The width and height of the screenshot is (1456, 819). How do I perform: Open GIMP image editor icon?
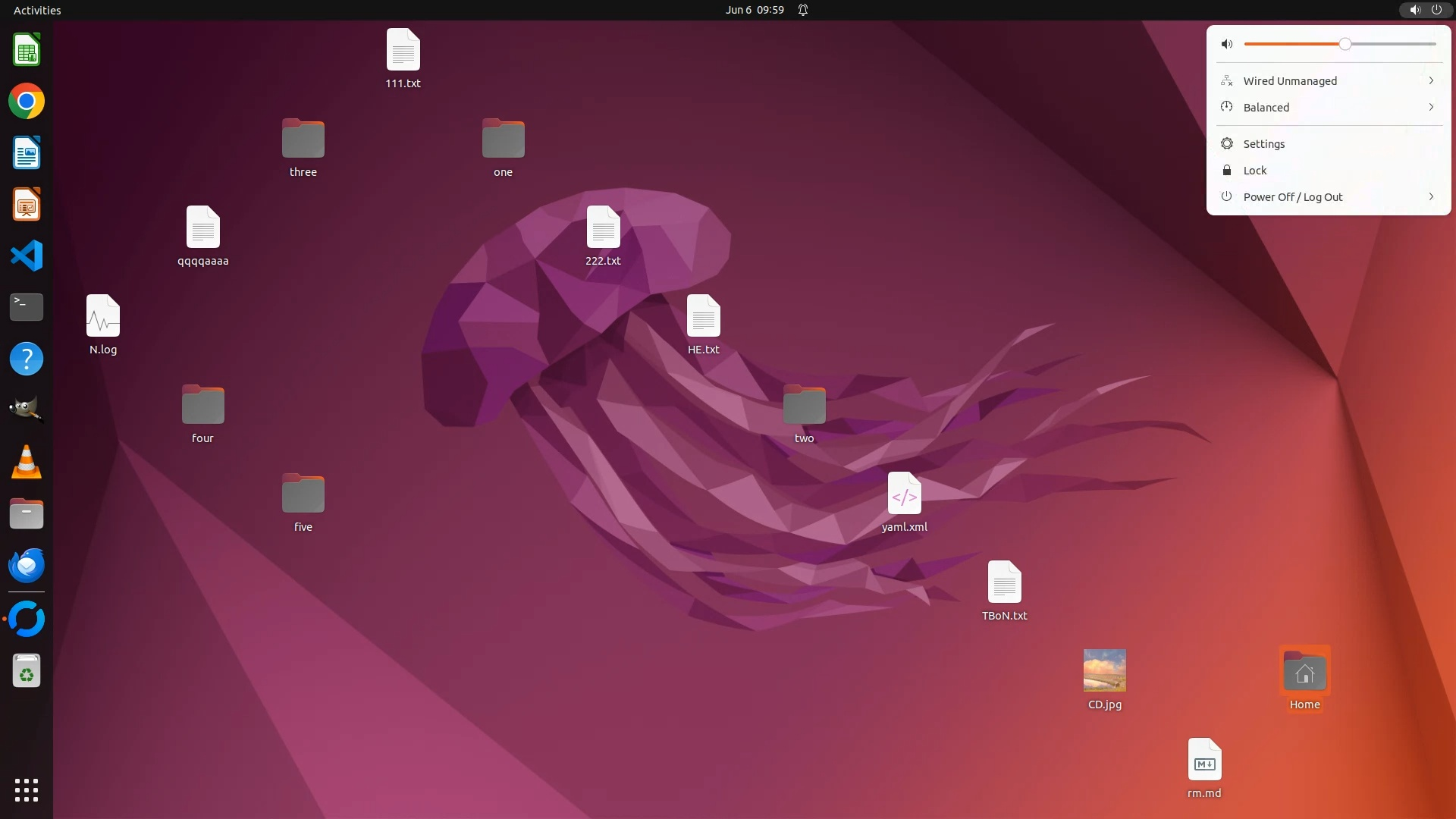[x=27, y=409]
